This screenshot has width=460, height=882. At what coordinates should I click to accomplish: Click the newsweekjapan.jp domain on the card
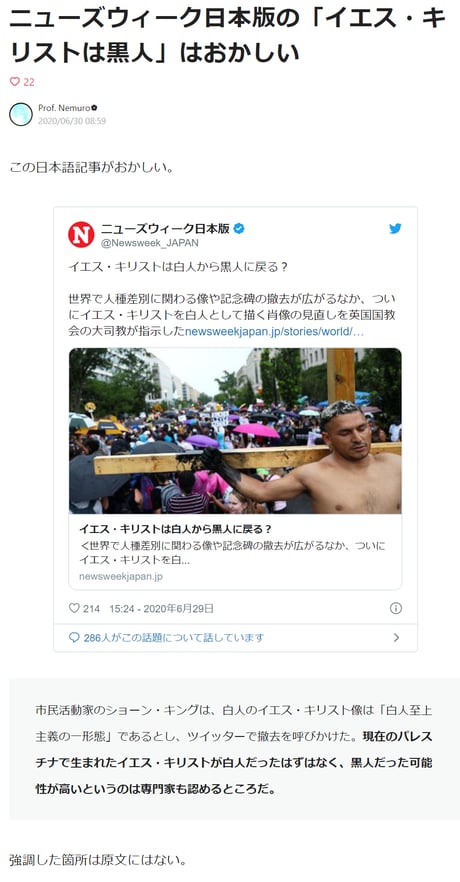coord(121,577)
